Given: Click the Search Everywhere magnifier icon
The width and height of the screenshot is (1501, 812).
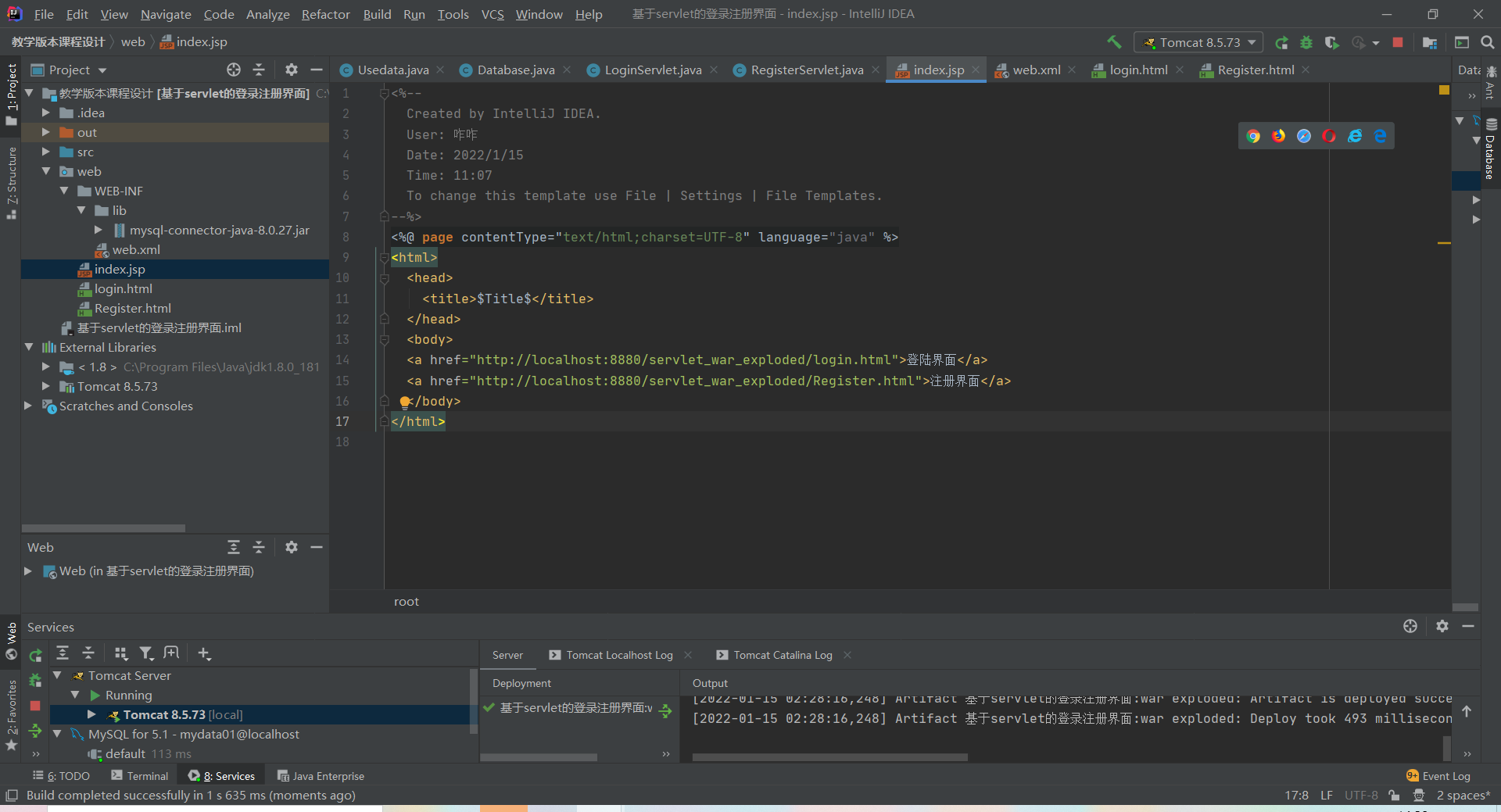Looking at the screenshot, I should 1488,42.
